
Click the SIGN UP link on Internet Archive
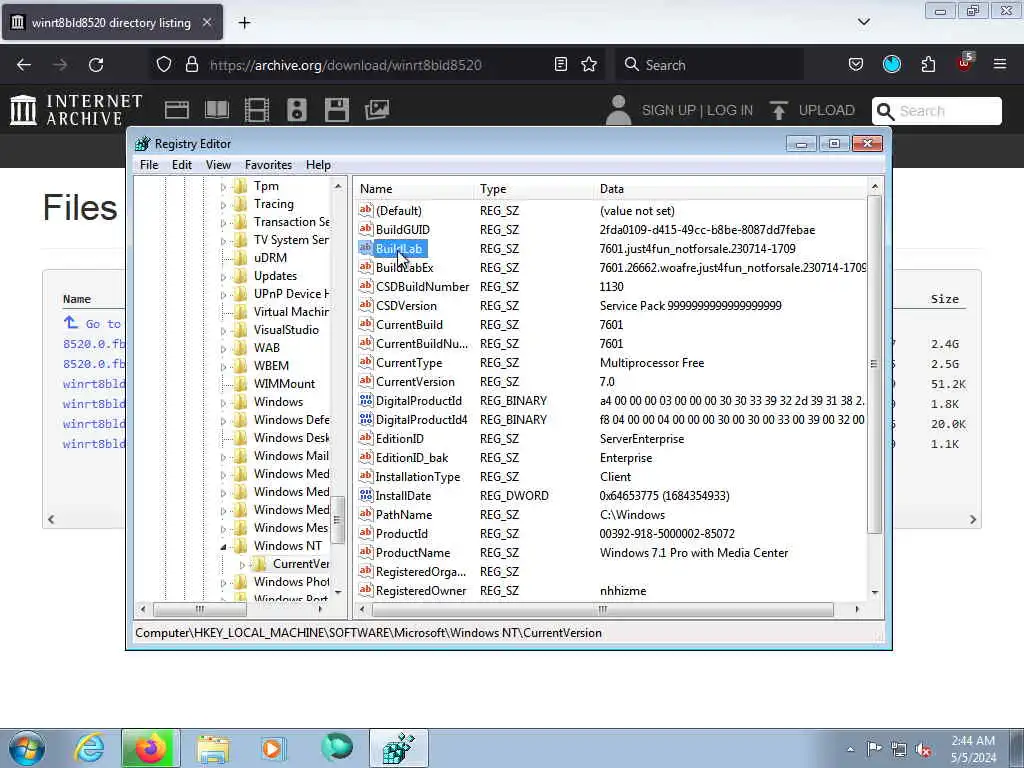tap(667, 110)
